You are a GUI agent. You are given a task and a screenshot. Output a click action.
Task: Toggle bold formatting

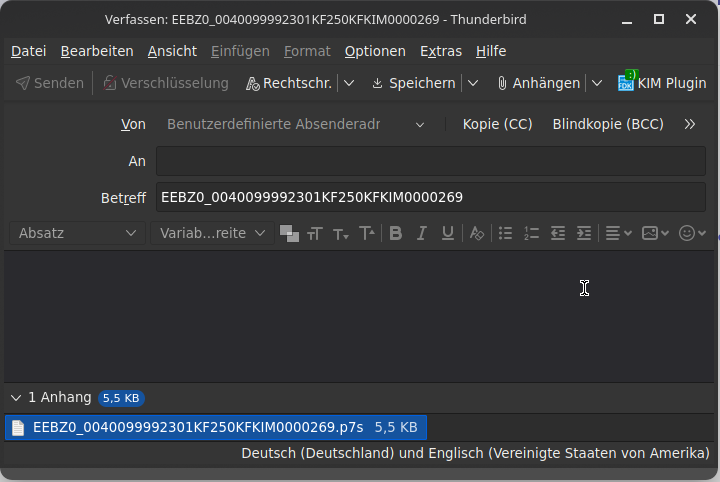coord(396,234)
